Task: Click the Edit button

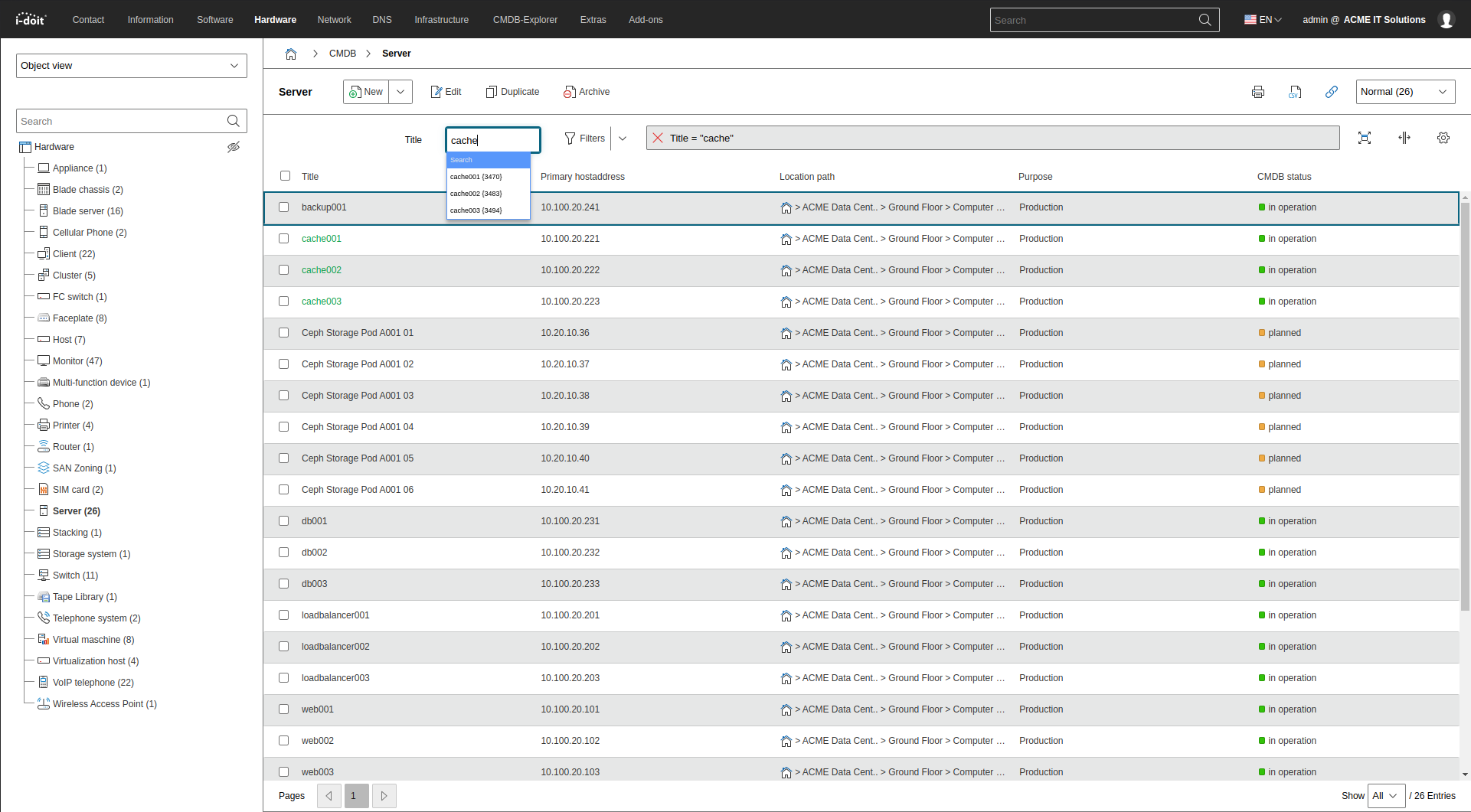Action: click(446, 92)
